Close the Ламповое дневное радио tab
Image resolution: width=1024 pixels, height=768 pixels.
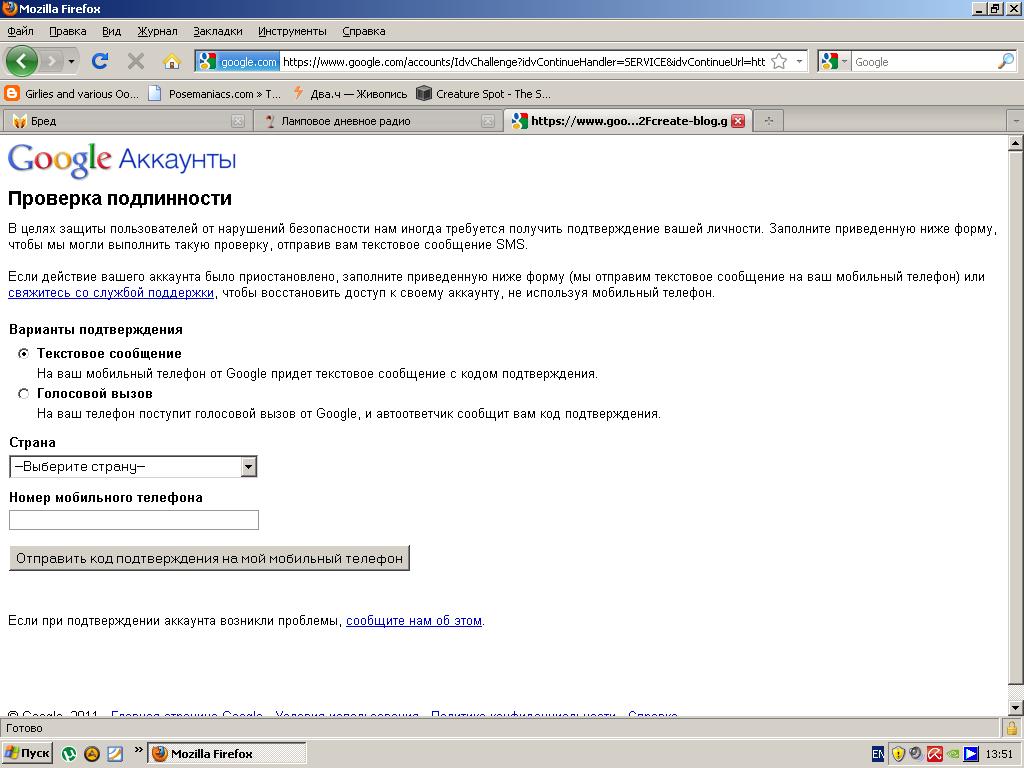[487, 121]
